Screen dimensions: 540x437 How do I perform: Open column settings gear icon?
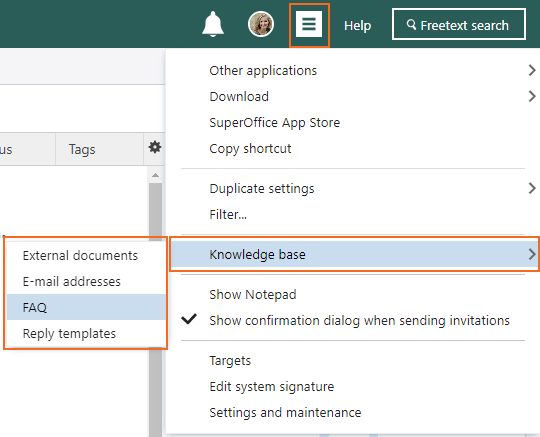[x=155, y=147]
